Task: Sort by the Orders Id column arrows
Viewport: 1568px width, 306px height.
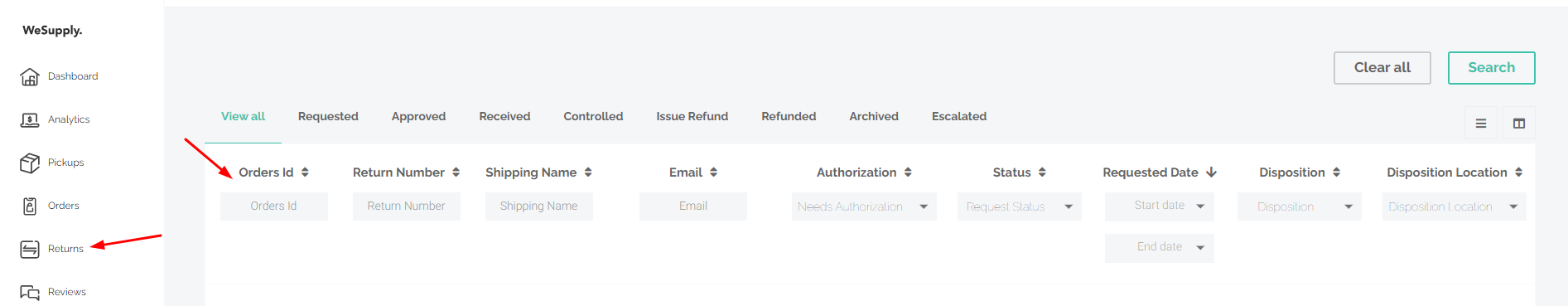Action: (x=305, y=172)
